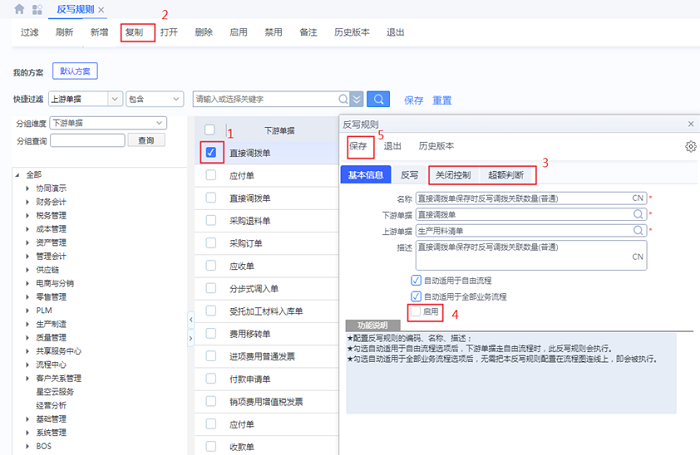Open the 上游单据 quick filter dropdown
Screen dimensions: 700x455
pos(114,99)
